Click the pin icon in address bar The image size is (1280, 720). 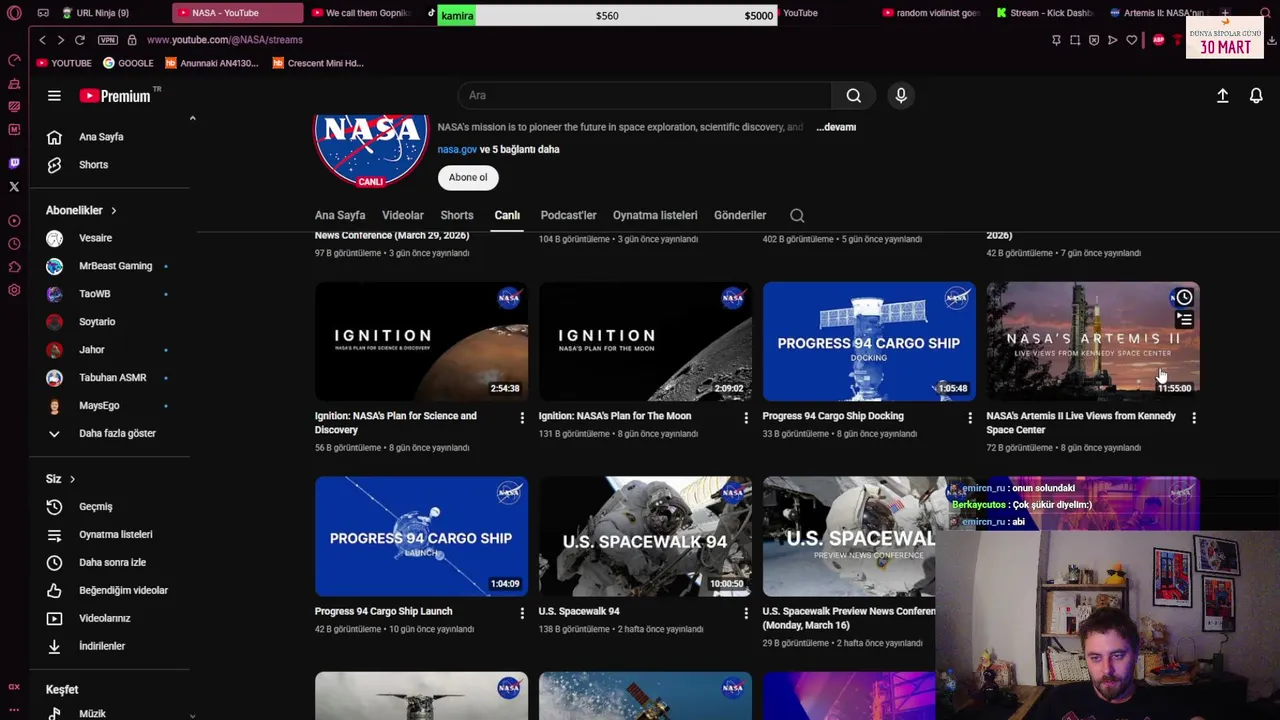coord(1056,40)
